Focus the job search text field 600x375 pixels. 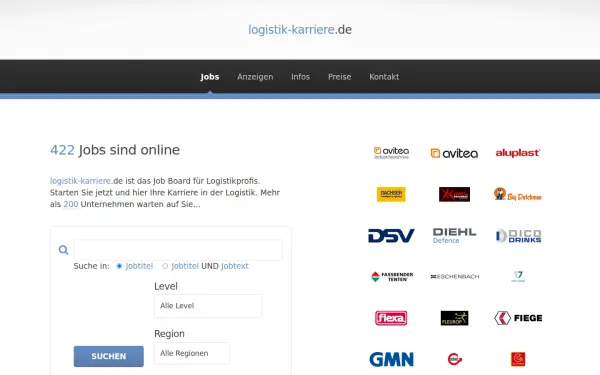coord(178,250)
